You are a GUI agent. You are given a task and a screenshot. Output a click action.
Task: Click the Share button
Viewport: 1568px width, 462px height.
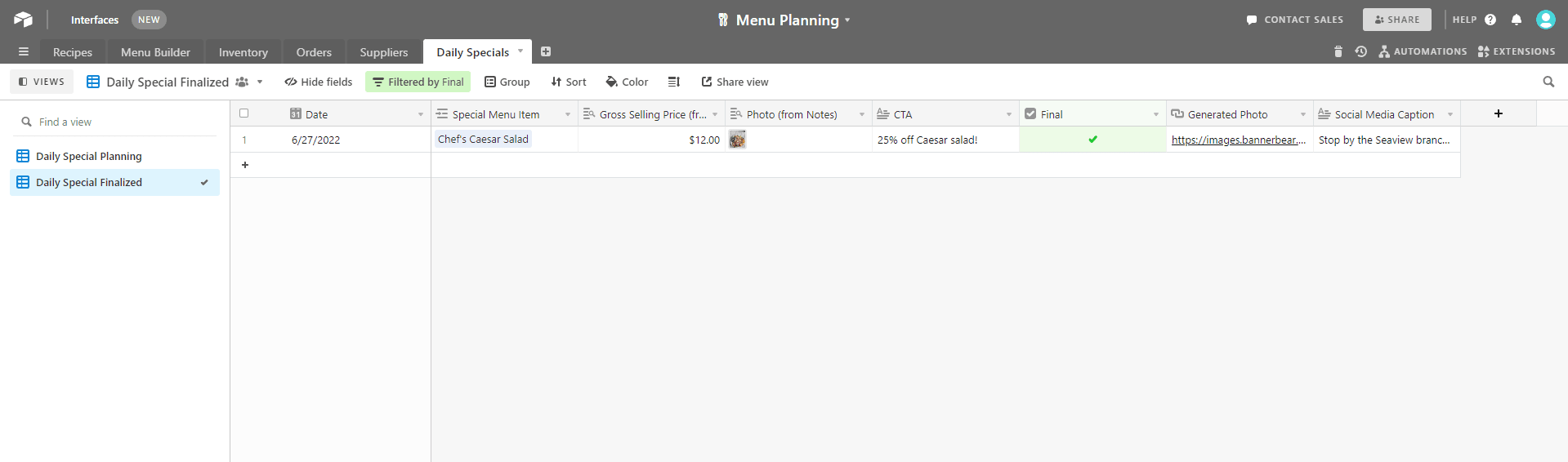[x=1396, y=20]
